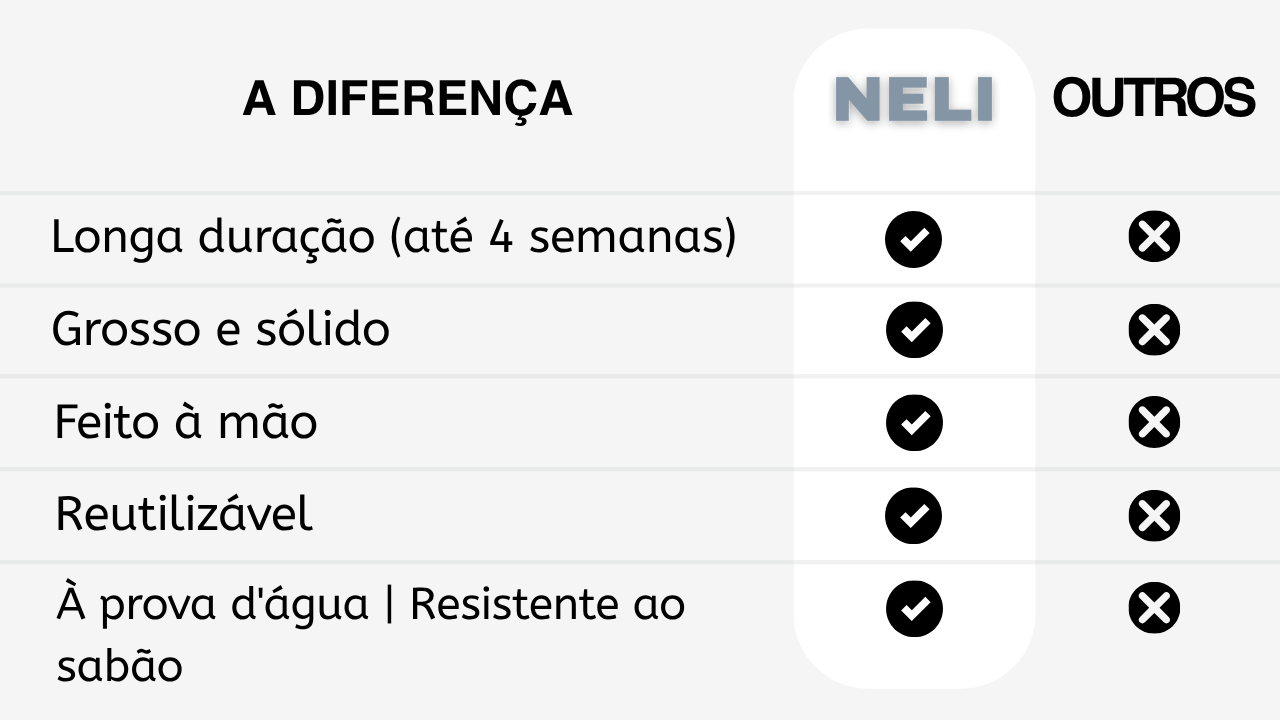Select the OUTROS column heading
Viewport: 1280px width, 720px height.
tap(1154, 98)
